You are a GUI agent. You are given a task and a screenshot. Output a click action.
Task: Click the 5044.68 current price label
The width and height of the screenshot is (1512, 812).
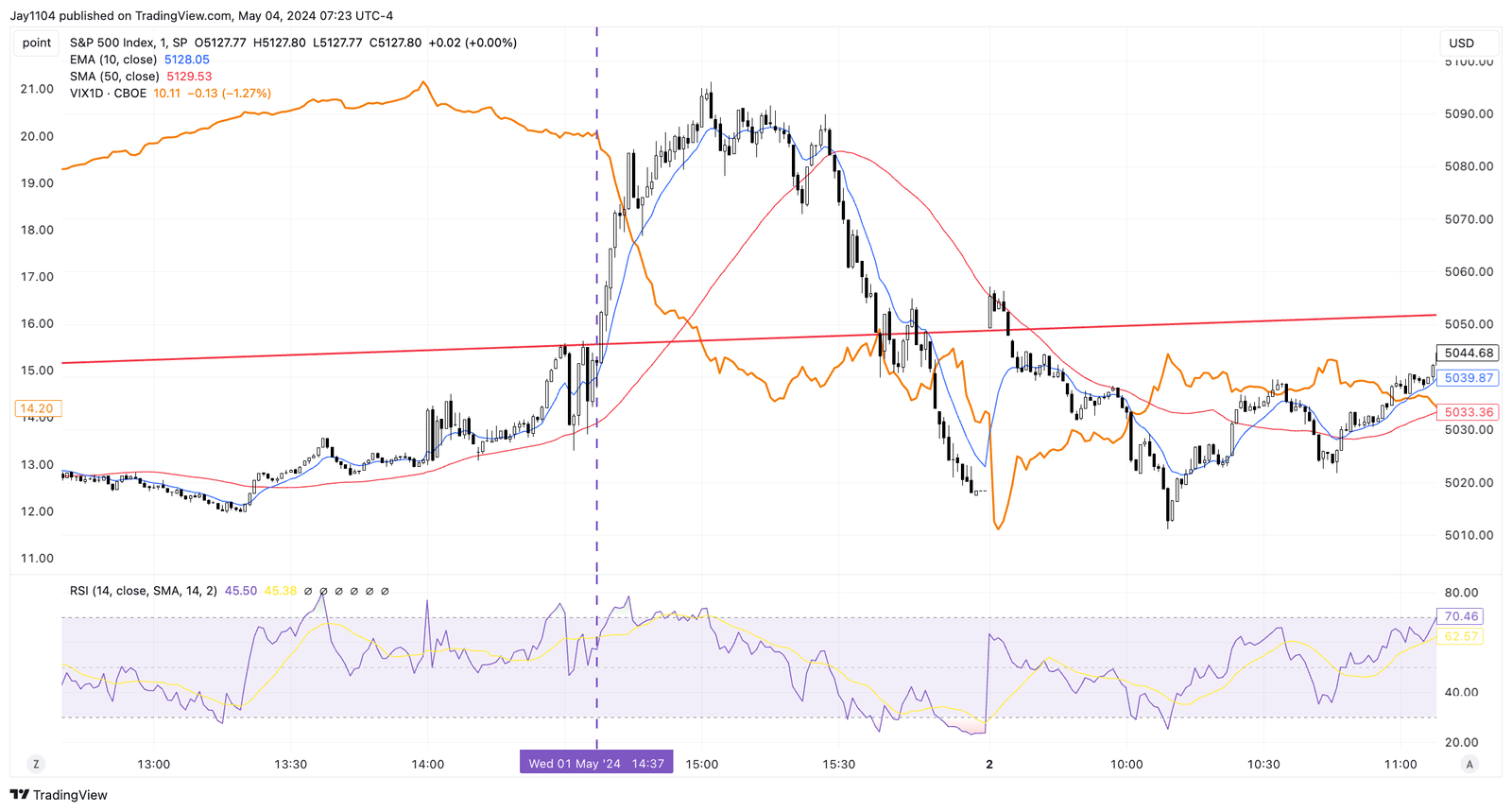pyautogui.click(x=1468, y=354)
